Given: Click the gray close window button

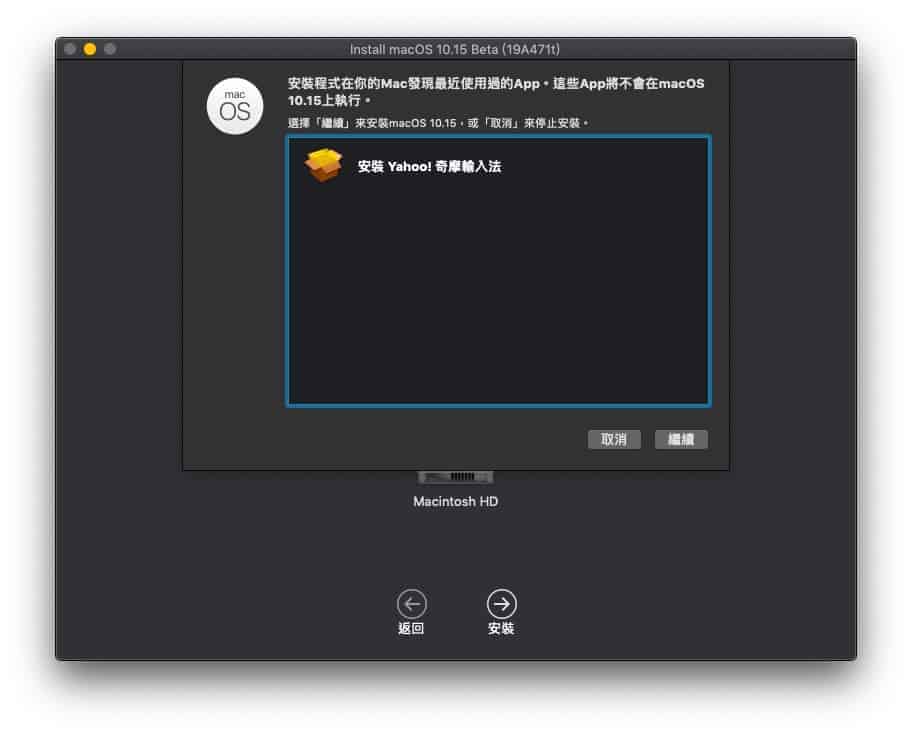Looking at the screenshot, I should [x=71, y=49].
